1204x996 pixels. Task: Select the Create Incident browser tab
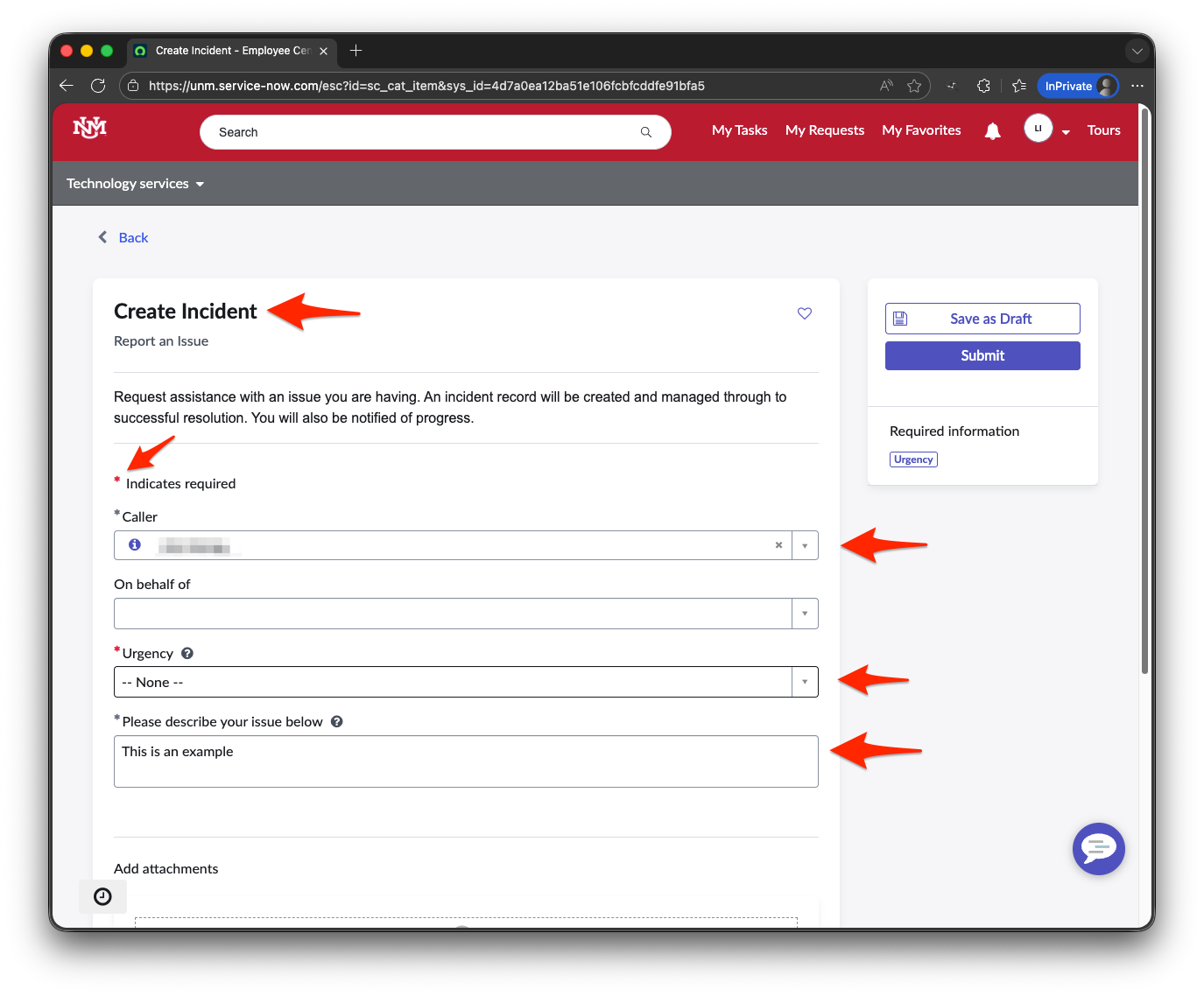pos(229,51)
